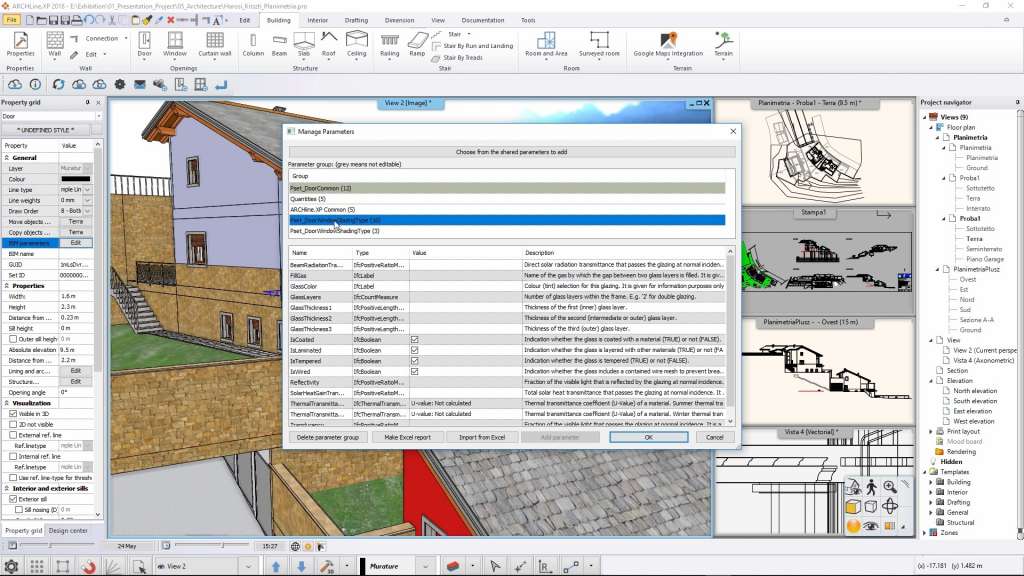Open the Drafting ribbon tab
Image resolution: width=1024 pixels, height=576 pixels.
[x=356, y=20]
